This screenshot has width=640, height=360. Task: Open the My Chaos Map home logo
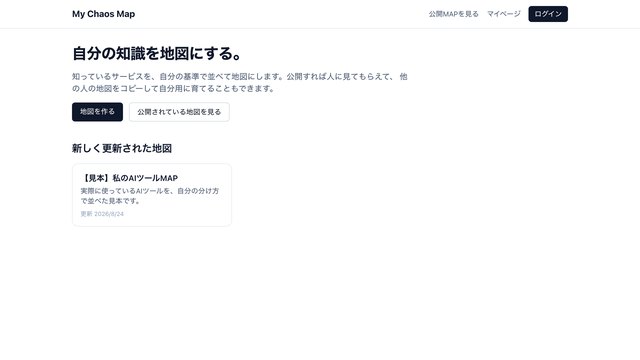103,14
